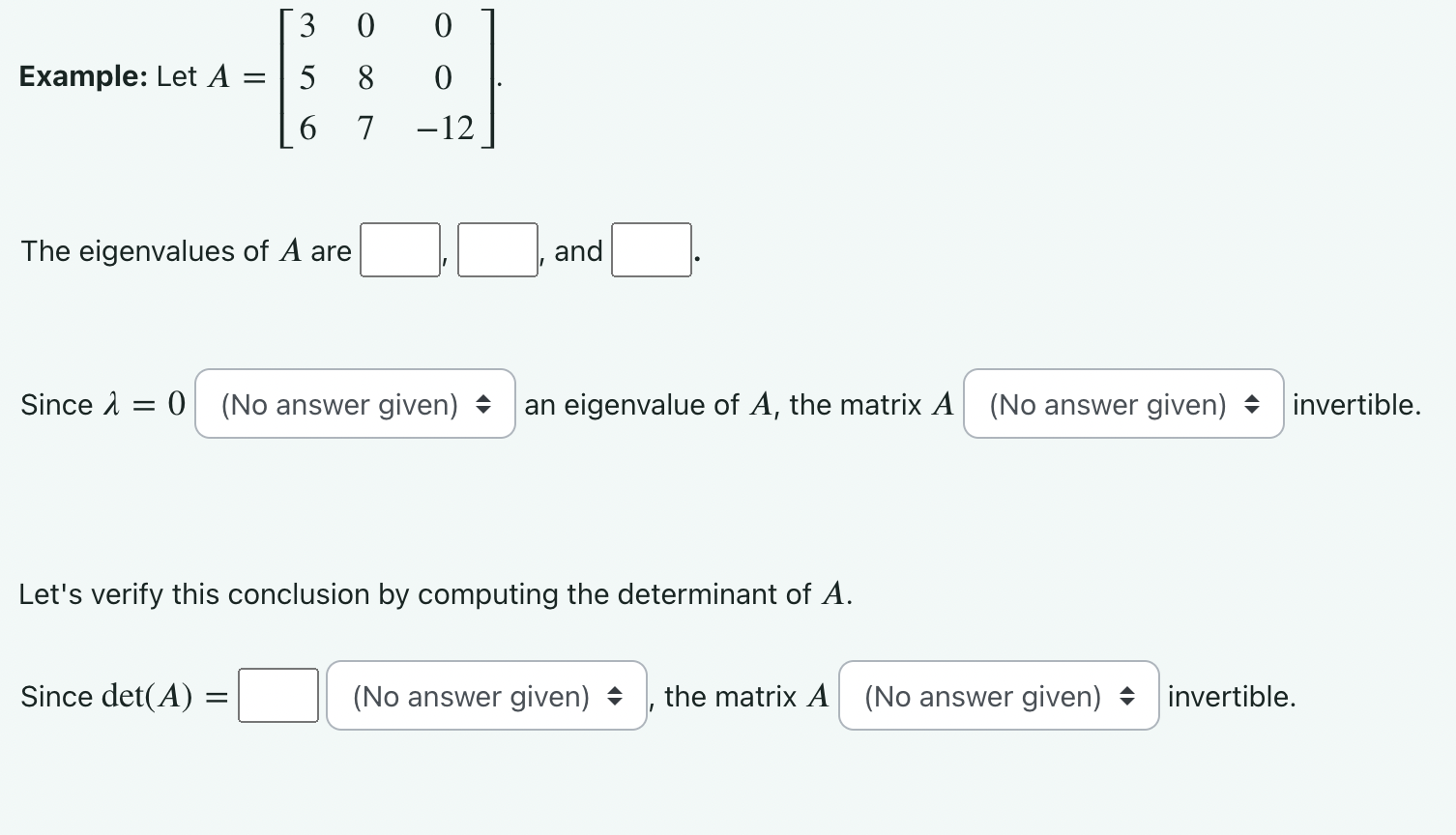Screen dimensions: 1456x835
Task: Select the second eigenvalue answer box
Action: 497,250
